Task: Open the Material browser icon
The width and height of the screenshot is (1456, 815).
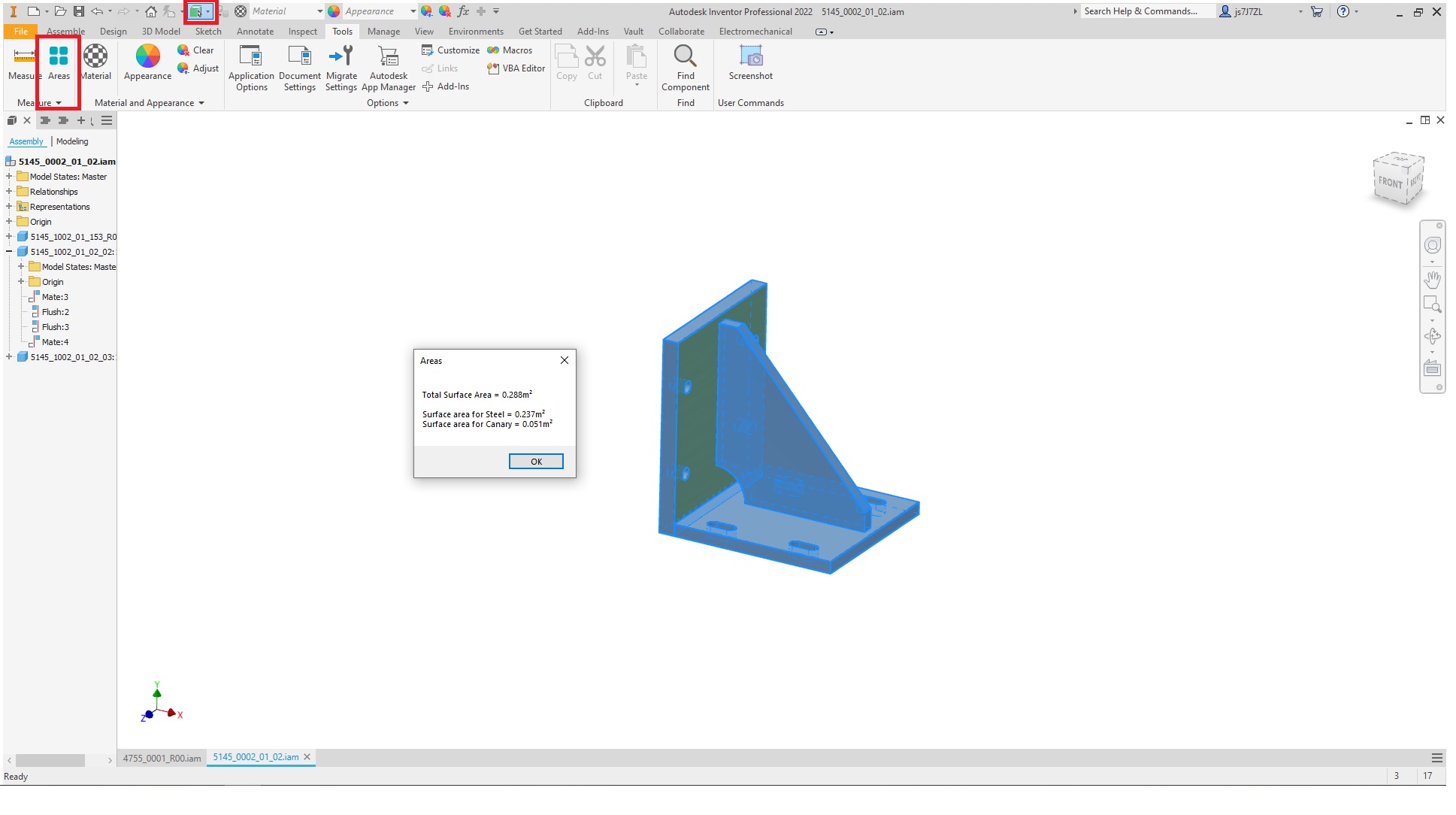Action: pyautogui.click(x=95, y=57)
